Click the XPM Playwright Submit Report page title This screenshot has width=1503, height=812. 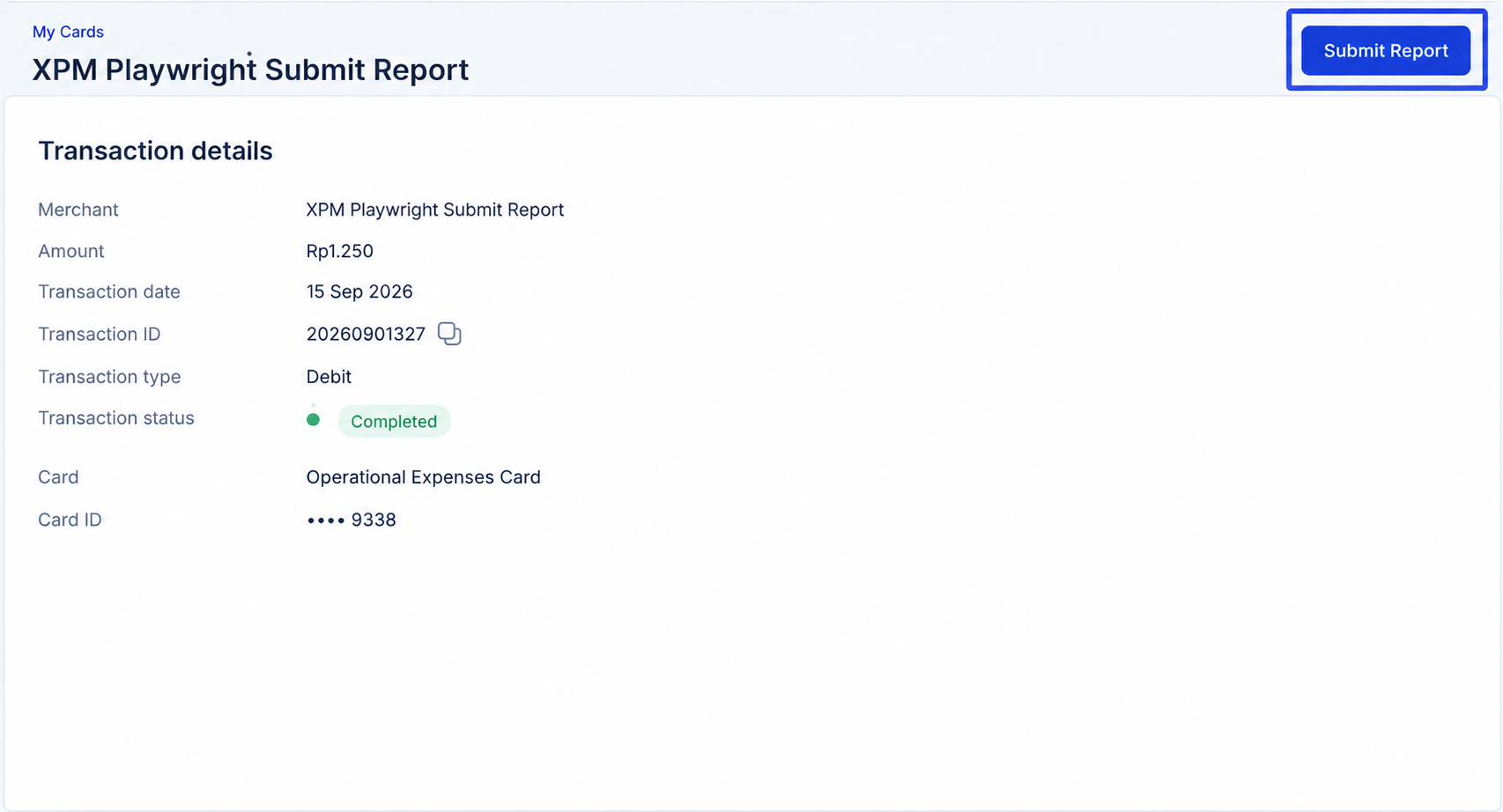point(250,70)
